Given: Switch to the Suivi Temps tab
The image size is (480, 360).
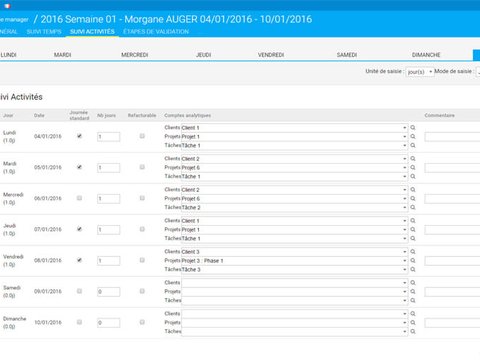Looking at the screenshot, I should [x=44, y=32].
